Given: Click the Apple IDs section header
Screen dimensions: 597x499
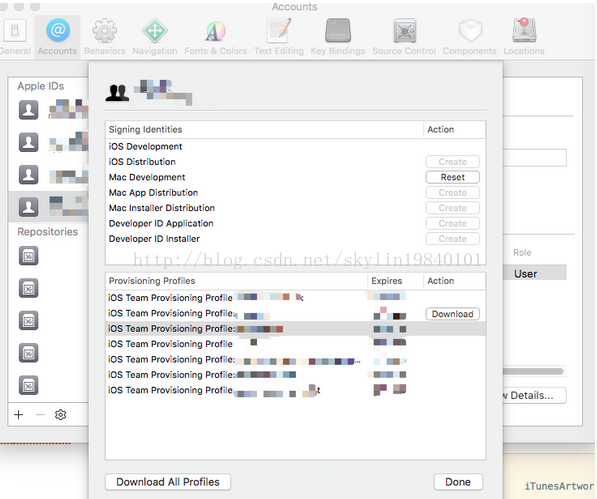Looking at the screenshot, I should tap(41, 86).
